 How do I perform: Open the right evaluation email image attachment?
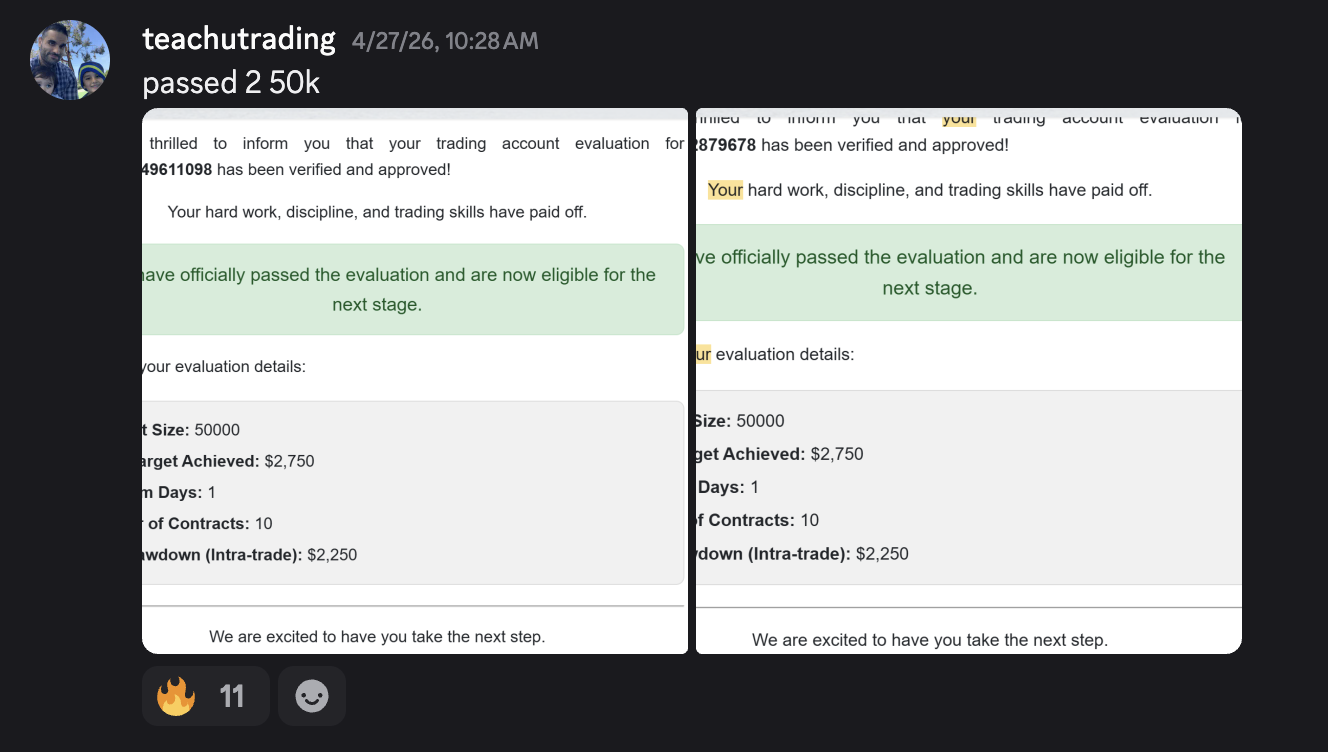click(x=969, y=381)
